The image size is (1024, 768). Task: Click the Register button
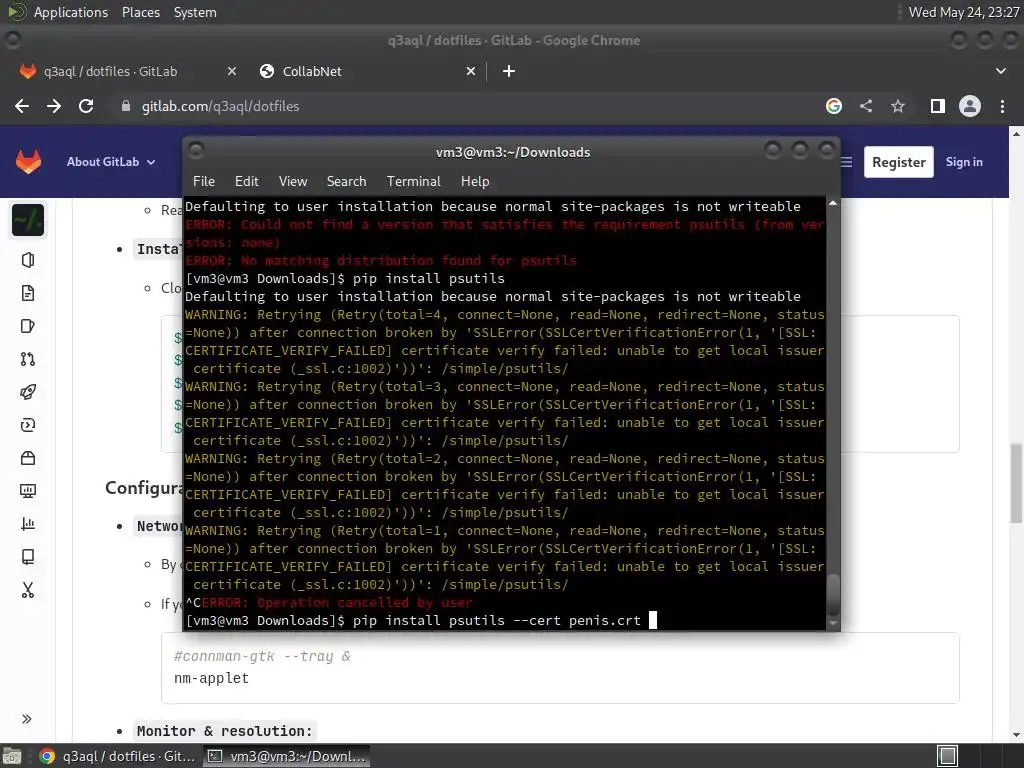[899, 162]
